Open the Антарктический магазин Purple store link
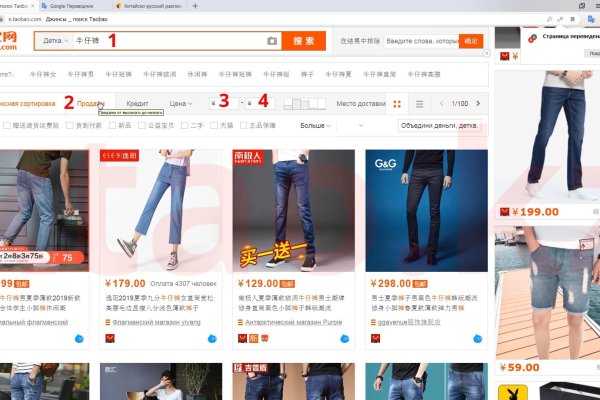The height and width of the screenshot is (400, 600). coord(290,323)
